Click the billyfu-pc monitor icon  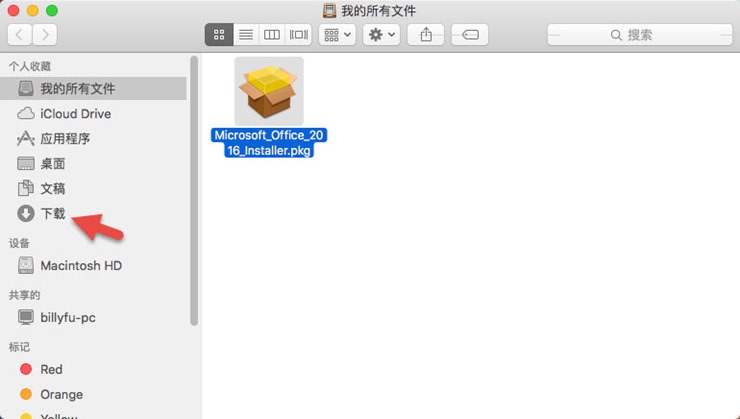click(25, 317)
